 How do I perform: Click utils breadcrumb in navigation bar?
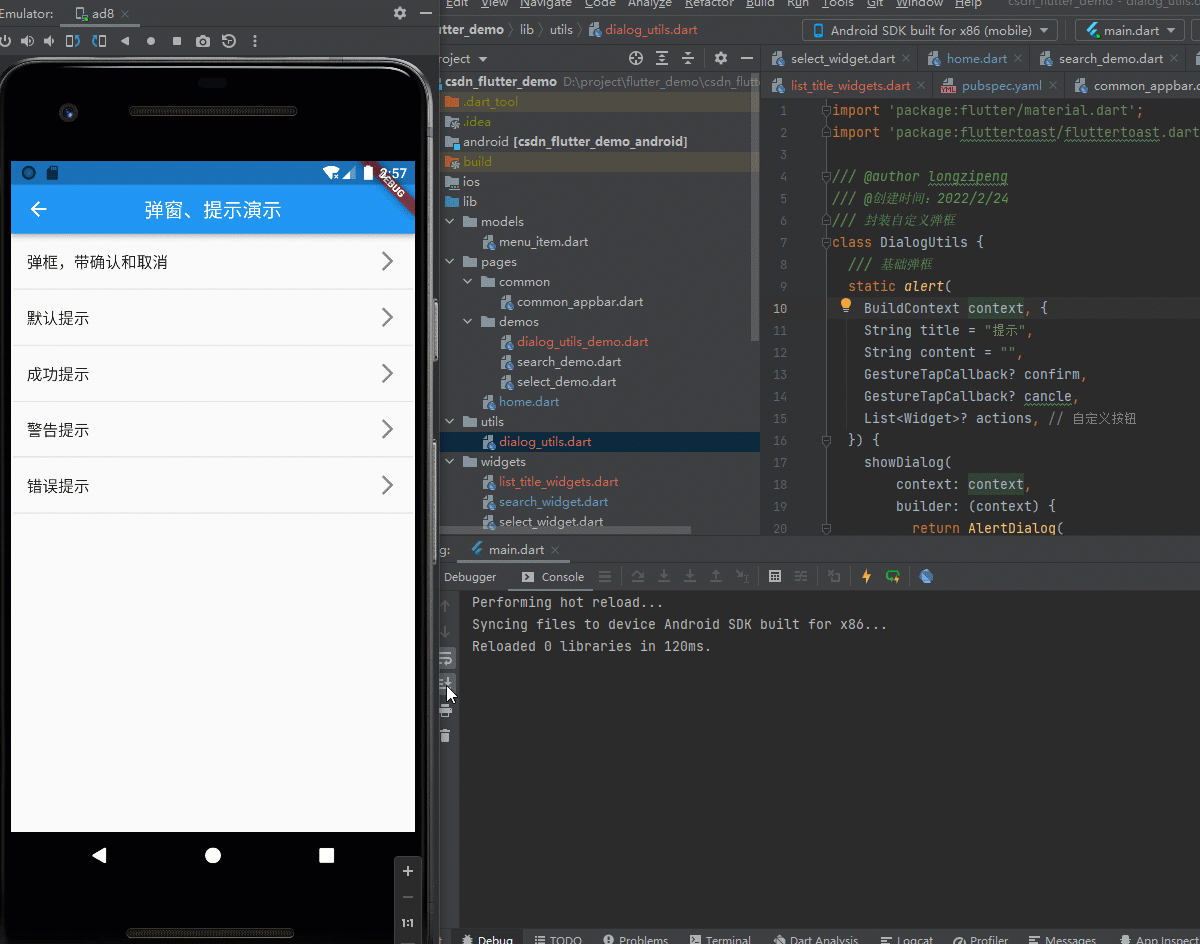tap(561, 30)
